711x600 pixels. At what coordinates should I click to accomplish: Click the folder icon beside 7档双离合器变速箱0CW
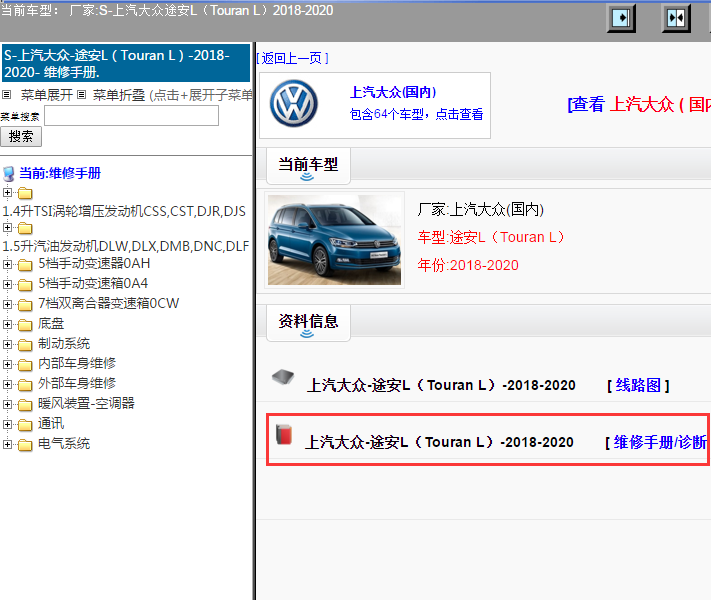[25, 304]
